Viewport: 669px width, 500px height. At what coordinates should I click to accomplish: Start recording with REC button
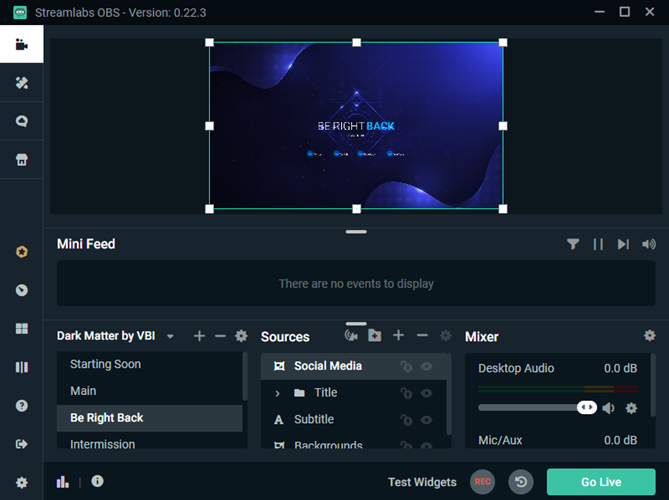[482, 482]
